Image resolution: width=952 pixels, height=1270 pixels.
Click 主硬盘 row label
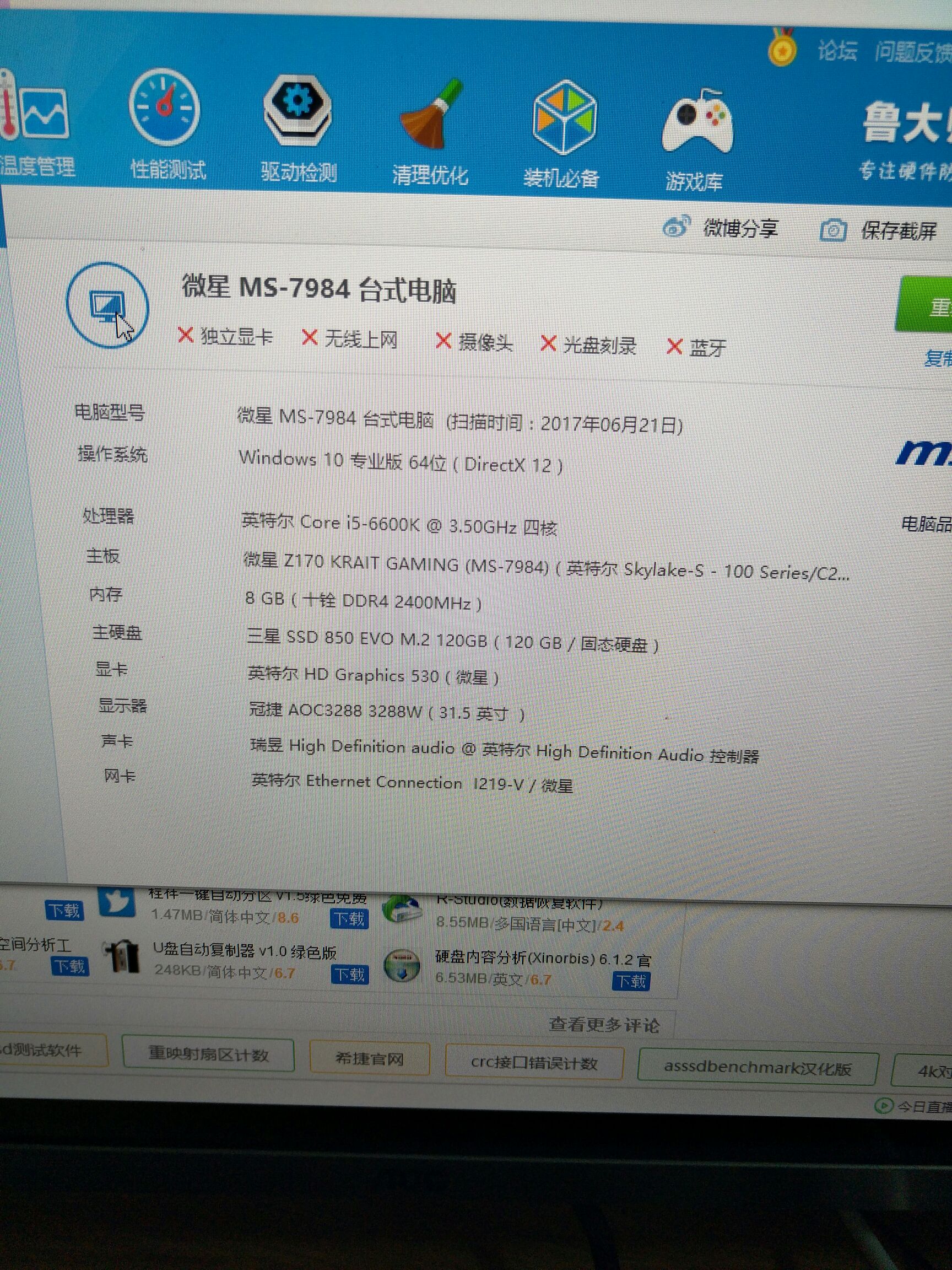point(117,633)
